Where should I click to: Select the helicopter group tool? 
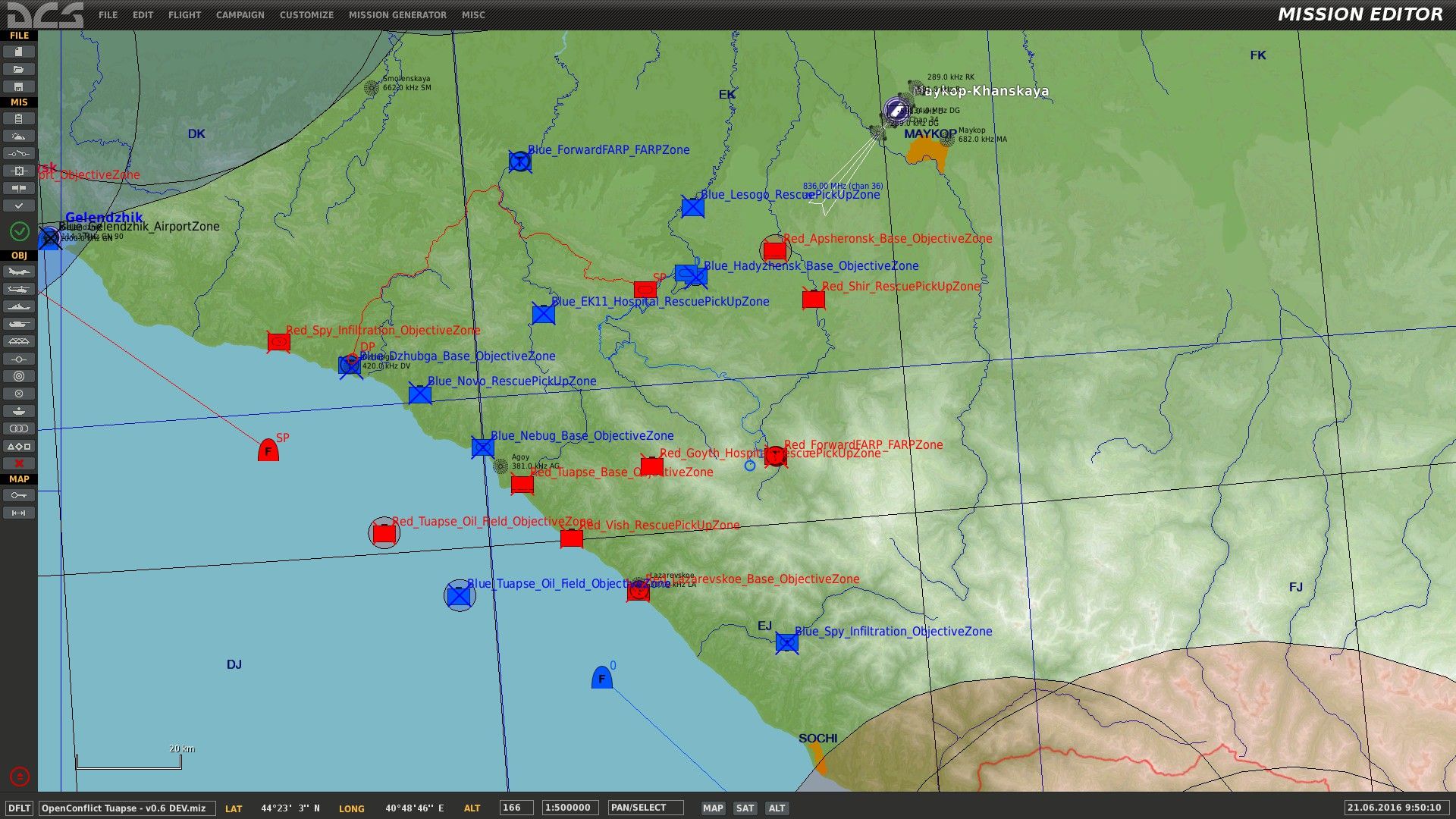tap(19, 289)
